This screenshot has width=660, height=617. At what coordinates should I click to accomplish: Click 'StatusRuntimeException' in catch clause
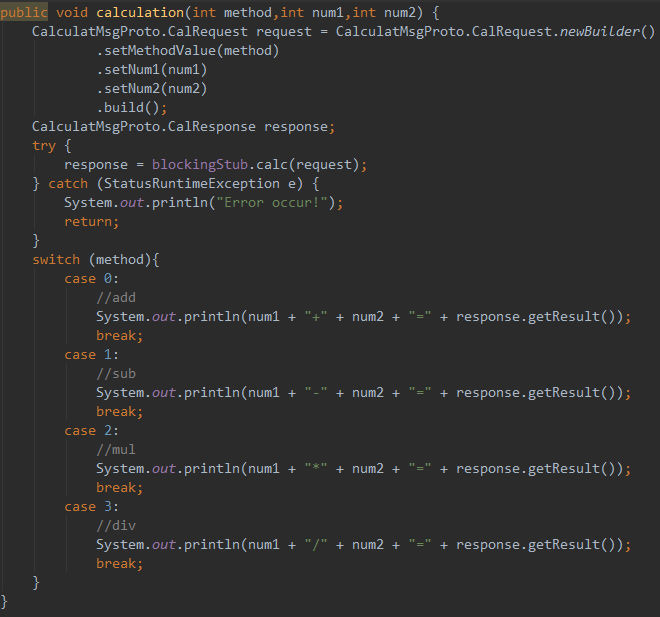[x=192, y=184]
